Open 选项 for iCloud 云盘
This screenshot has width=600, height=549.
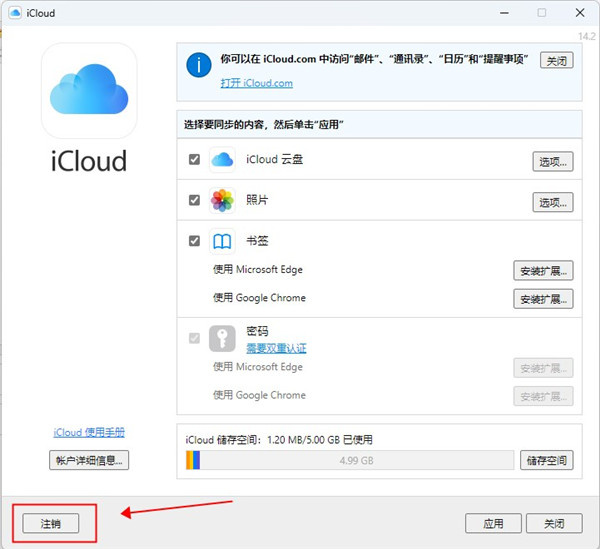click(553, 161)
